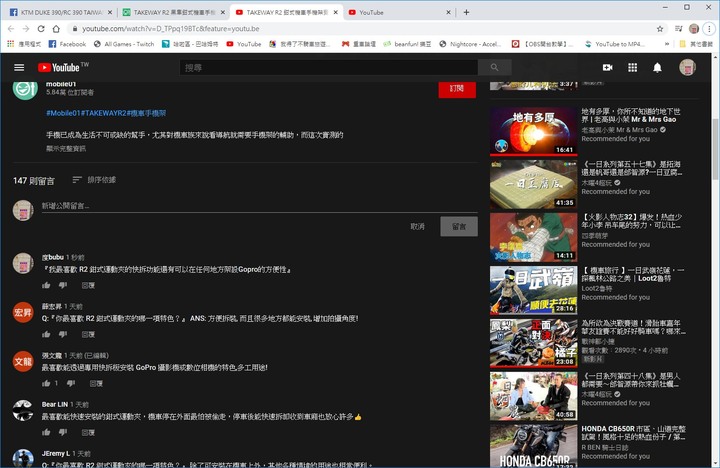Go forward with the browser forward arrow
720x468 pixels.
point(26,28)
